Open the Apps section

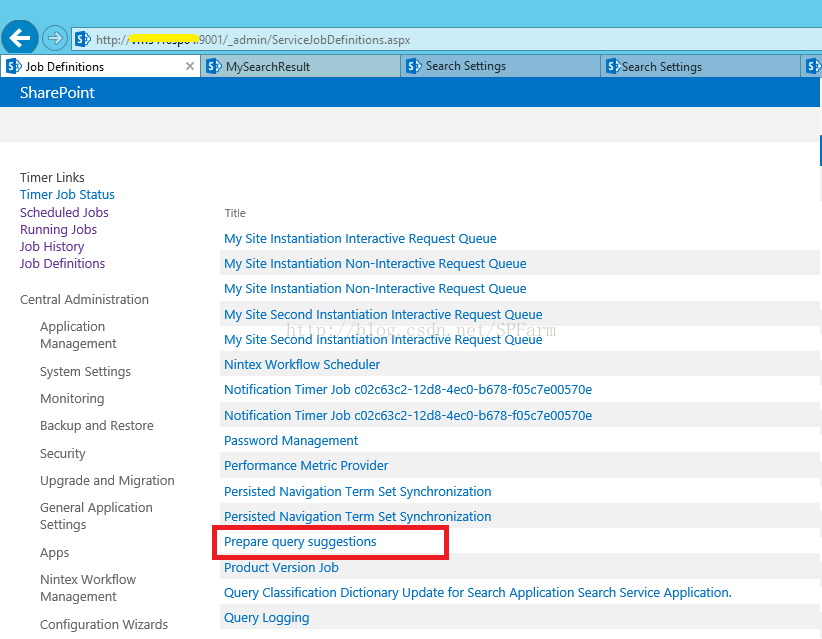55,553
